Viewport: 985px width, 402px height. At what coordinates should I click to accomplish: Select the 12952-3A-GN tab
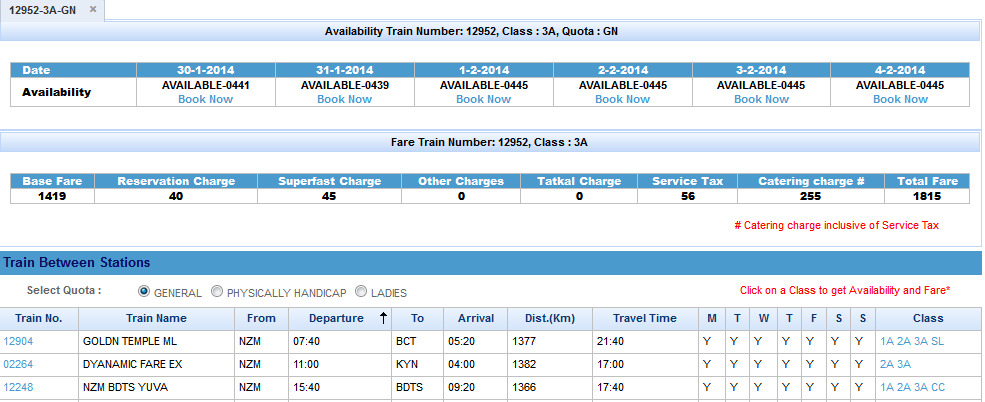pyautogui.click(x=43, y=10)
